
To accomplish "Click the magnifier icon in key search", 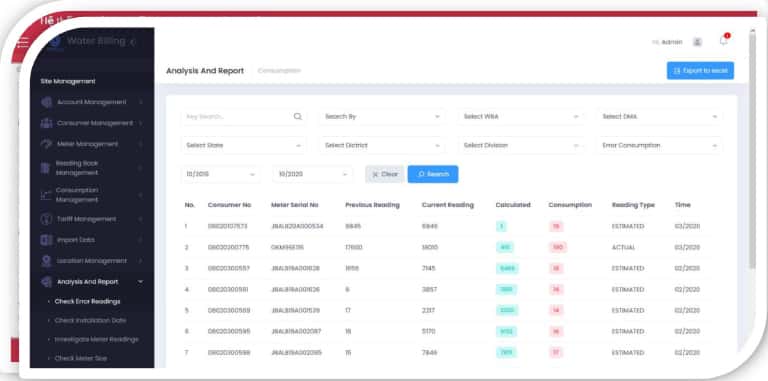I will click(x=298, y=117).
